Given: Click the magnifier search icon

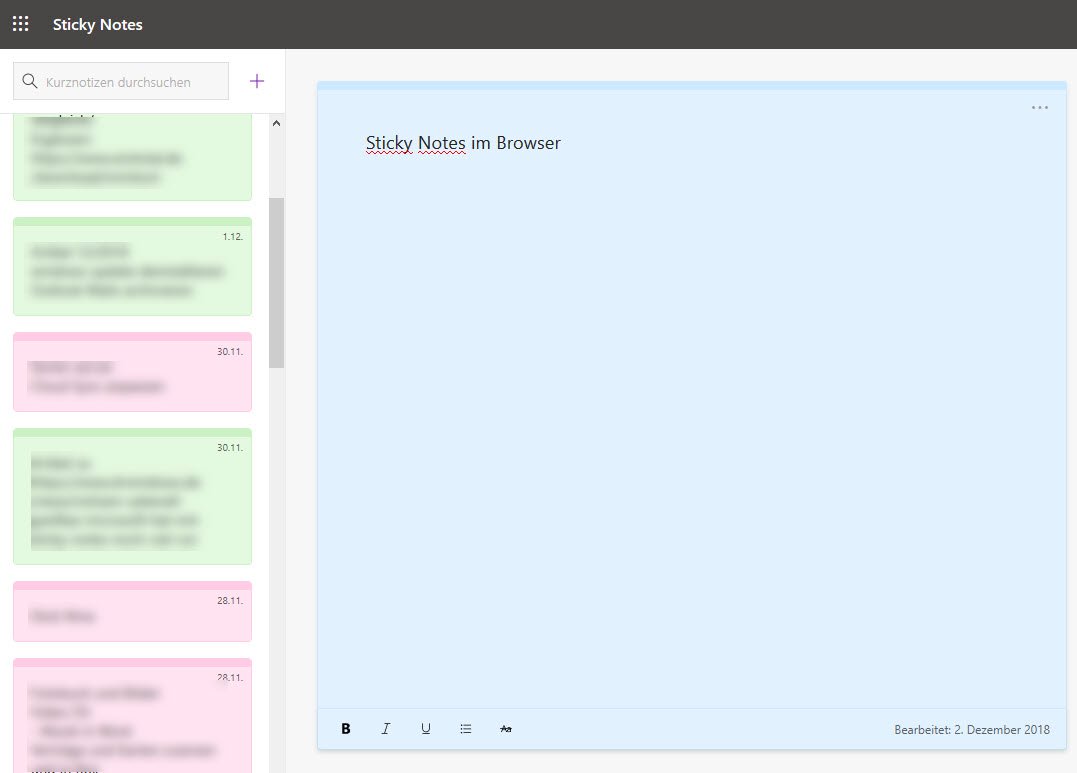Looking at the screenshot, I should 30,81.
